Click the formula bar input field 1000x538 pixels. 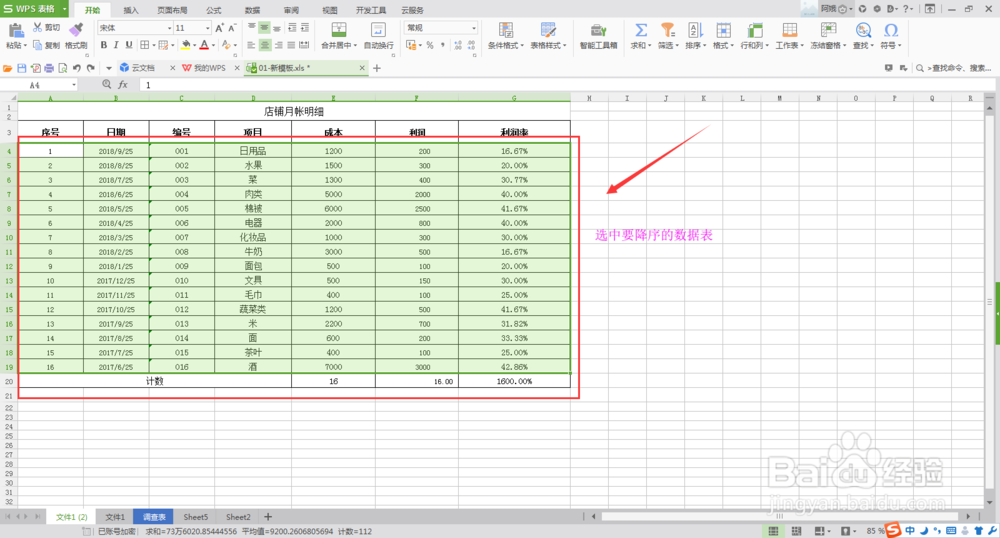pyautogui.click(x=566, y=85)
